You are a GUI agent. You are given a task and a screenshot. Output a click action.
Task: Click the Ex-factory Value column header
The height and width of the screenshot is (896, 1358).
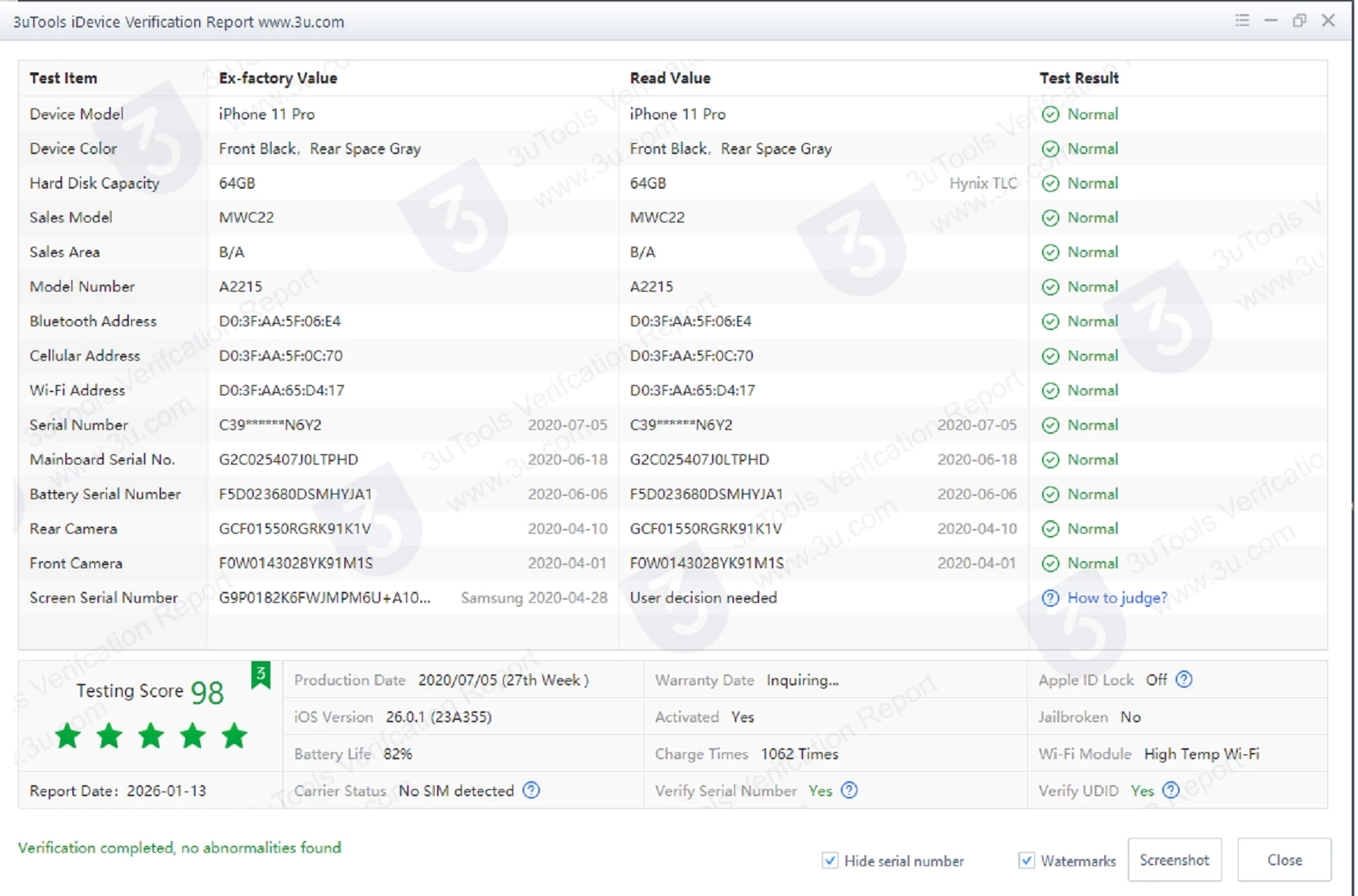(278, 78)
